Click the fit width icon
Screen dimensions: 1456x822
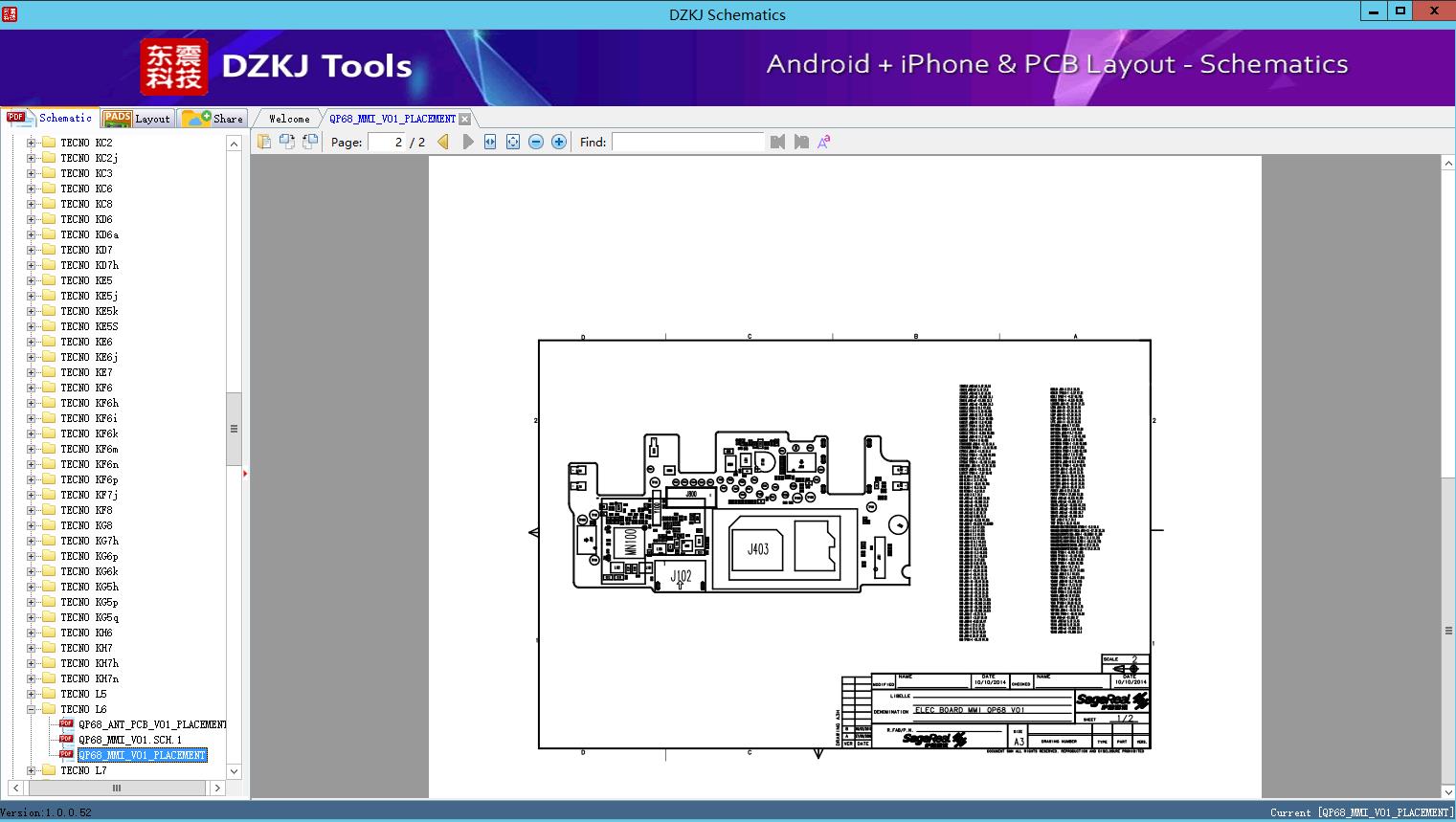pos(490,142)
